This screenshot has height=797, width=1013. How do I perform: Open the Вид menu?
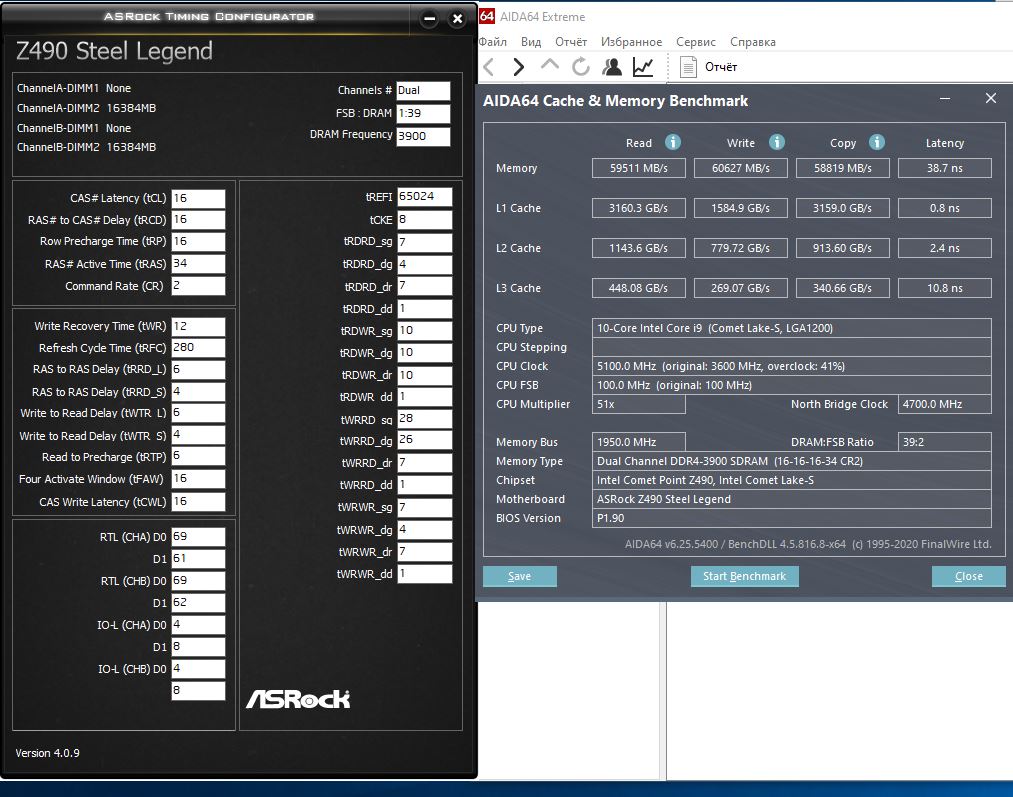coord(531,42)
